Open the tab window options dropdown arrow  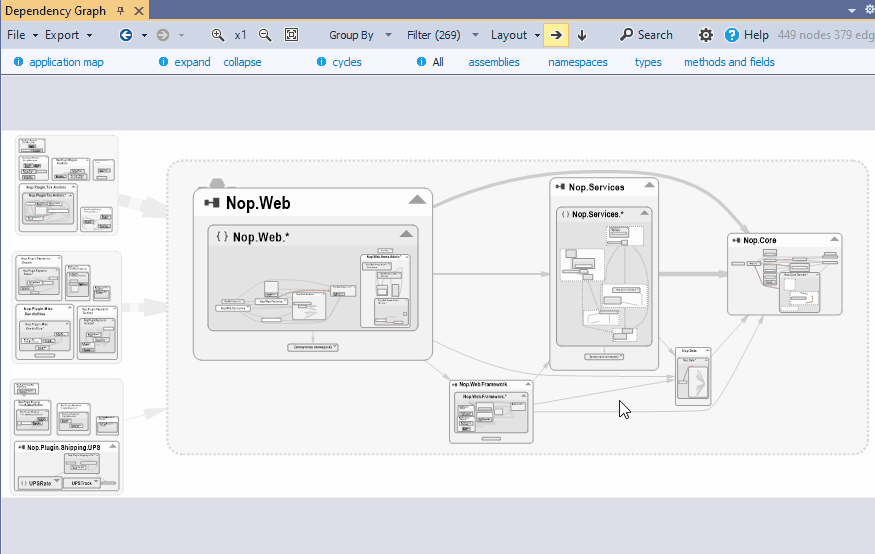tap(852, 11)
